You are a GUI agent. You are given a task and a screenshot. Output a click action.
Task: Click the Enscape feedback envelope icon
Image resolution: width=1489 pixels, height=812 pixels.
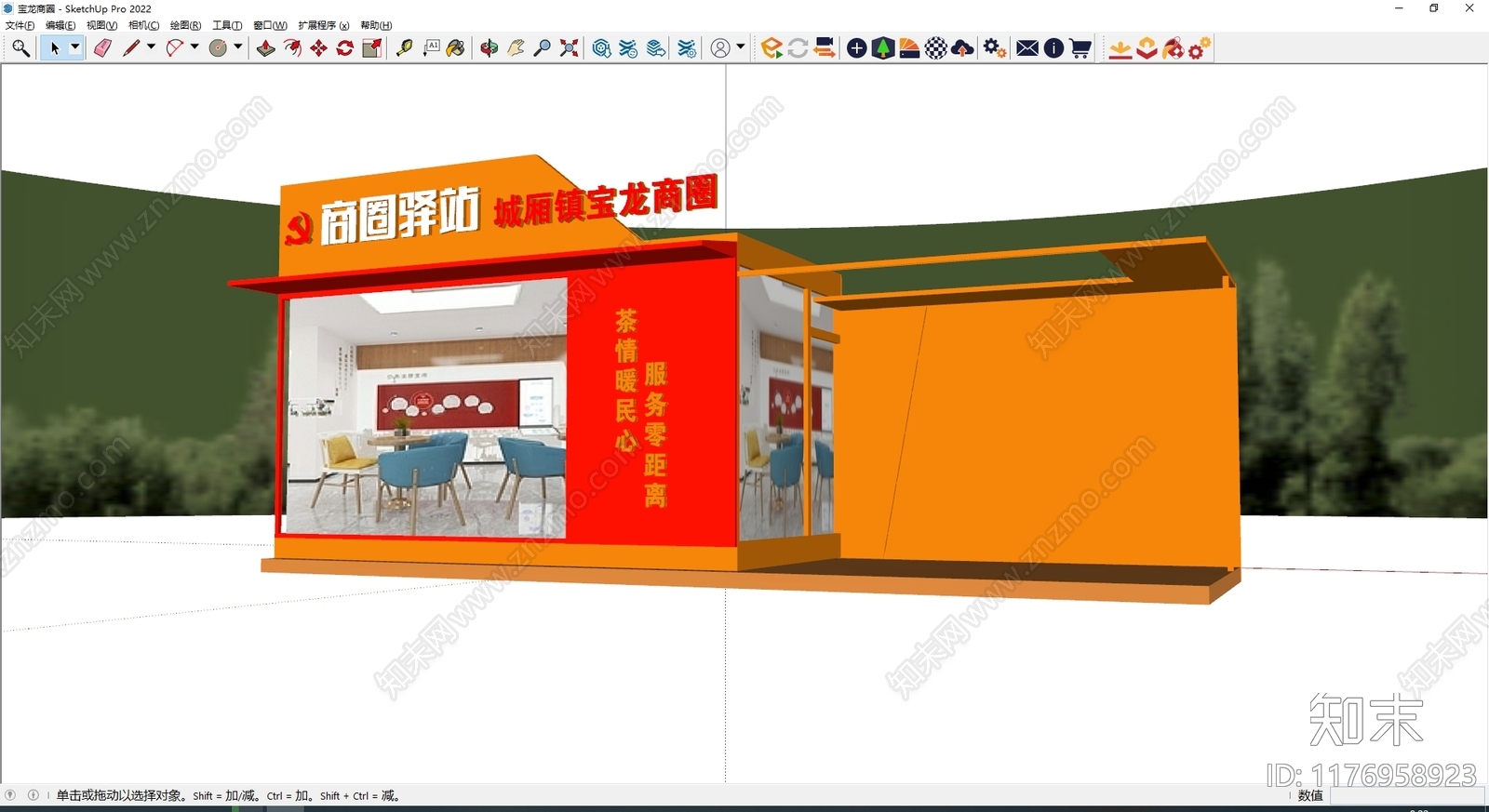[x=1027, y=48]
